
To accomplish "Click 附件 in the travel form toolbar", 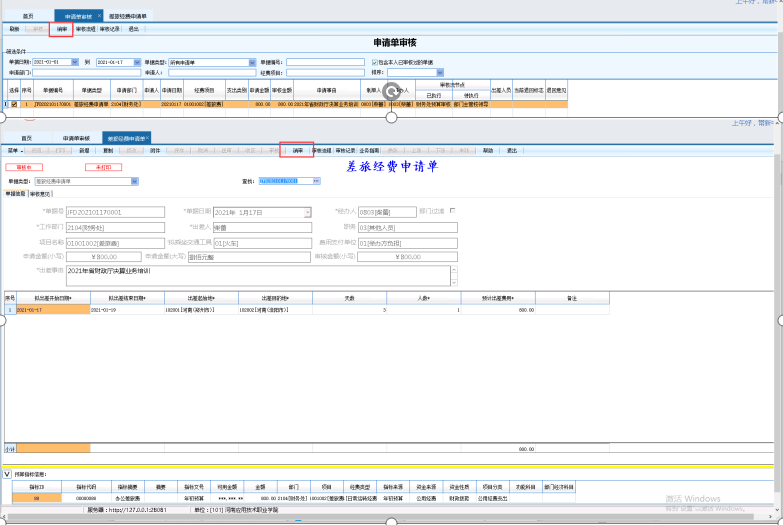I will 155,150.
